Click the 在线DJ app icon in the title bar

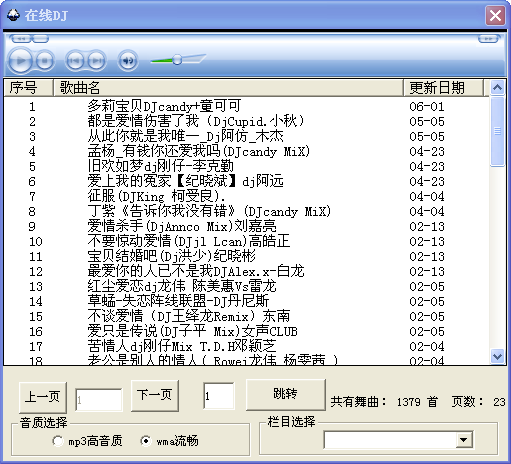coord(13,15)
